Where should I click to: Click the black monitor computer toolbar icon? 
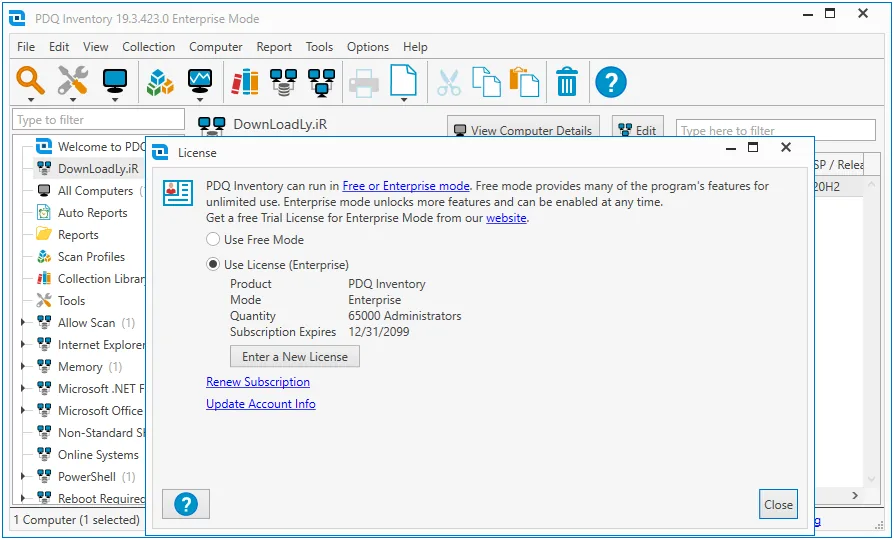(x=115, y=82)
